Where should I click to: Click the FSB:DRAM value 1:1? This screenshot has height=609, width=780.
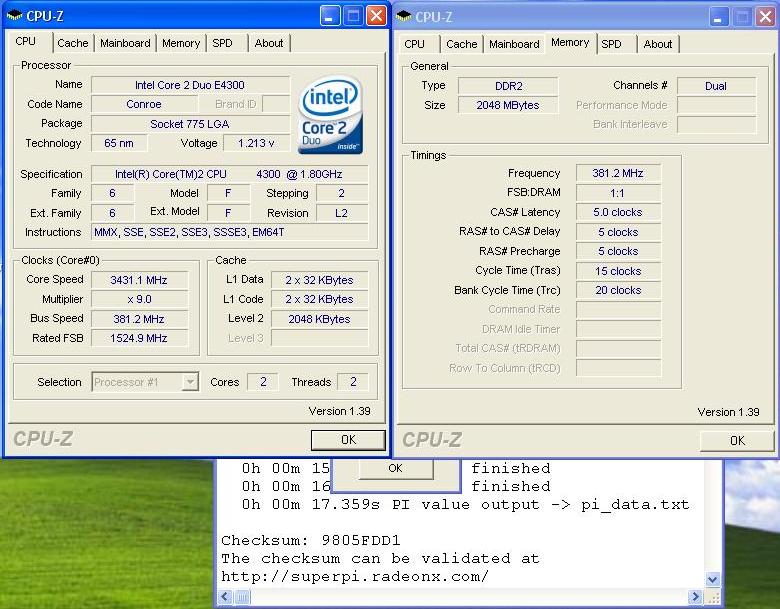point(618,193)
